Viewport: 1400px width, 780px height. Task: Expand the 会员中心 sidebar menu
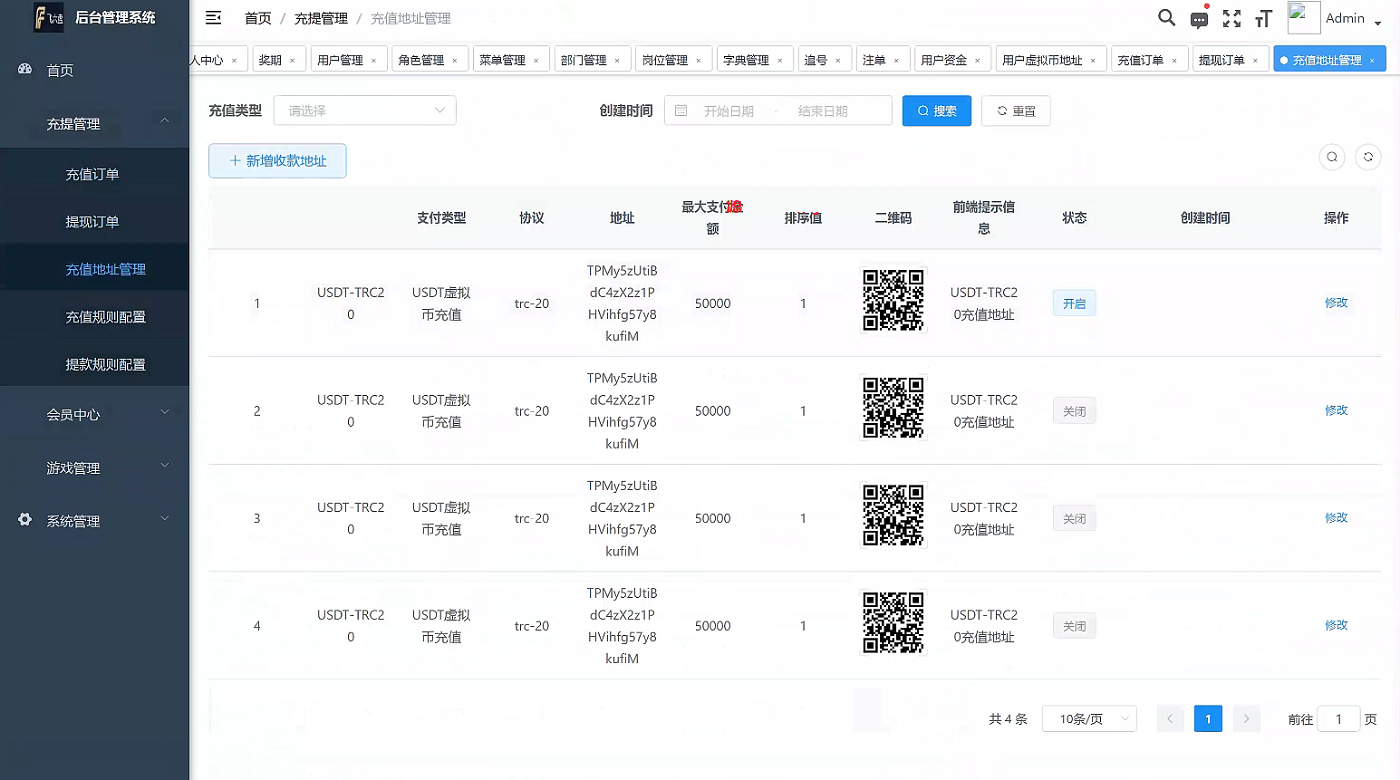tap(94, 414)
